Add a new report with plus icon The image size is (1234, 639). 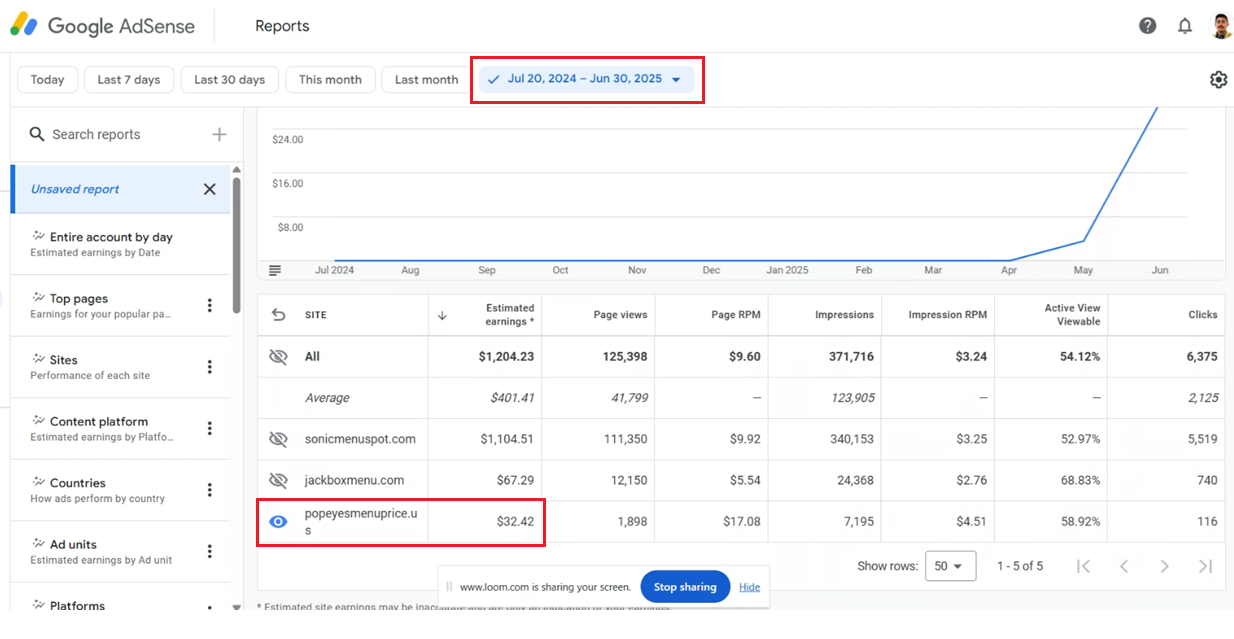(x=219, y=134)
